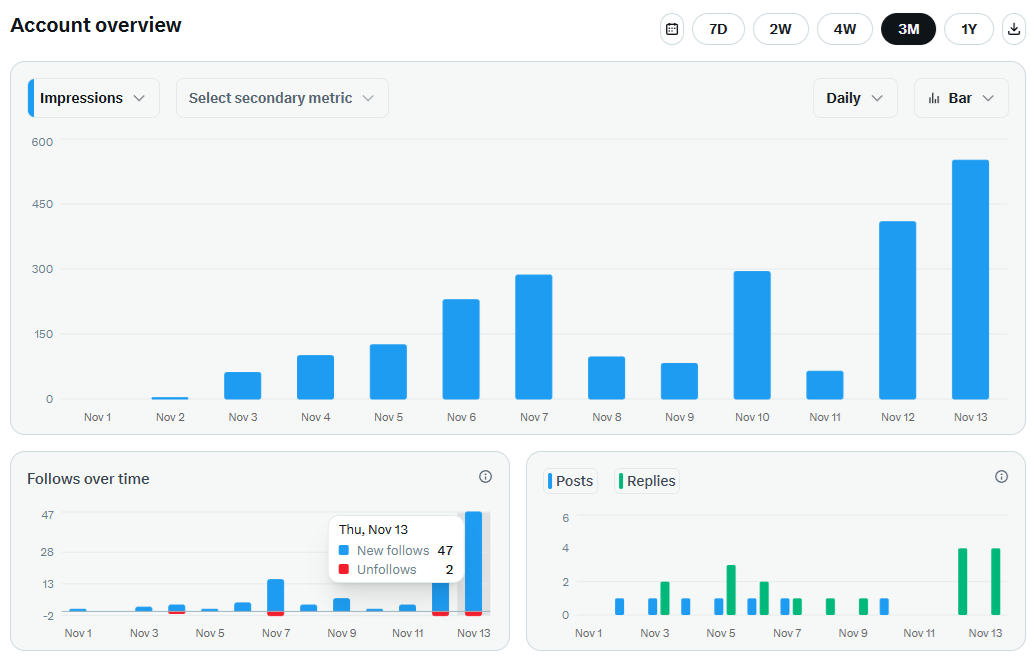Click the Thu, Nov 13 tooltip date
Image resolution: width=1034 pixels, height=659 pixels.
(373, 530)
